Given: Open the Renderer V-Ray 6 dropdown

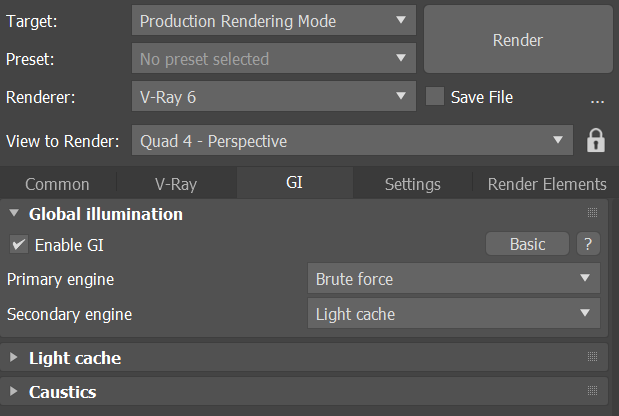Looking at the screenshot, I should [x=273, y=97].
